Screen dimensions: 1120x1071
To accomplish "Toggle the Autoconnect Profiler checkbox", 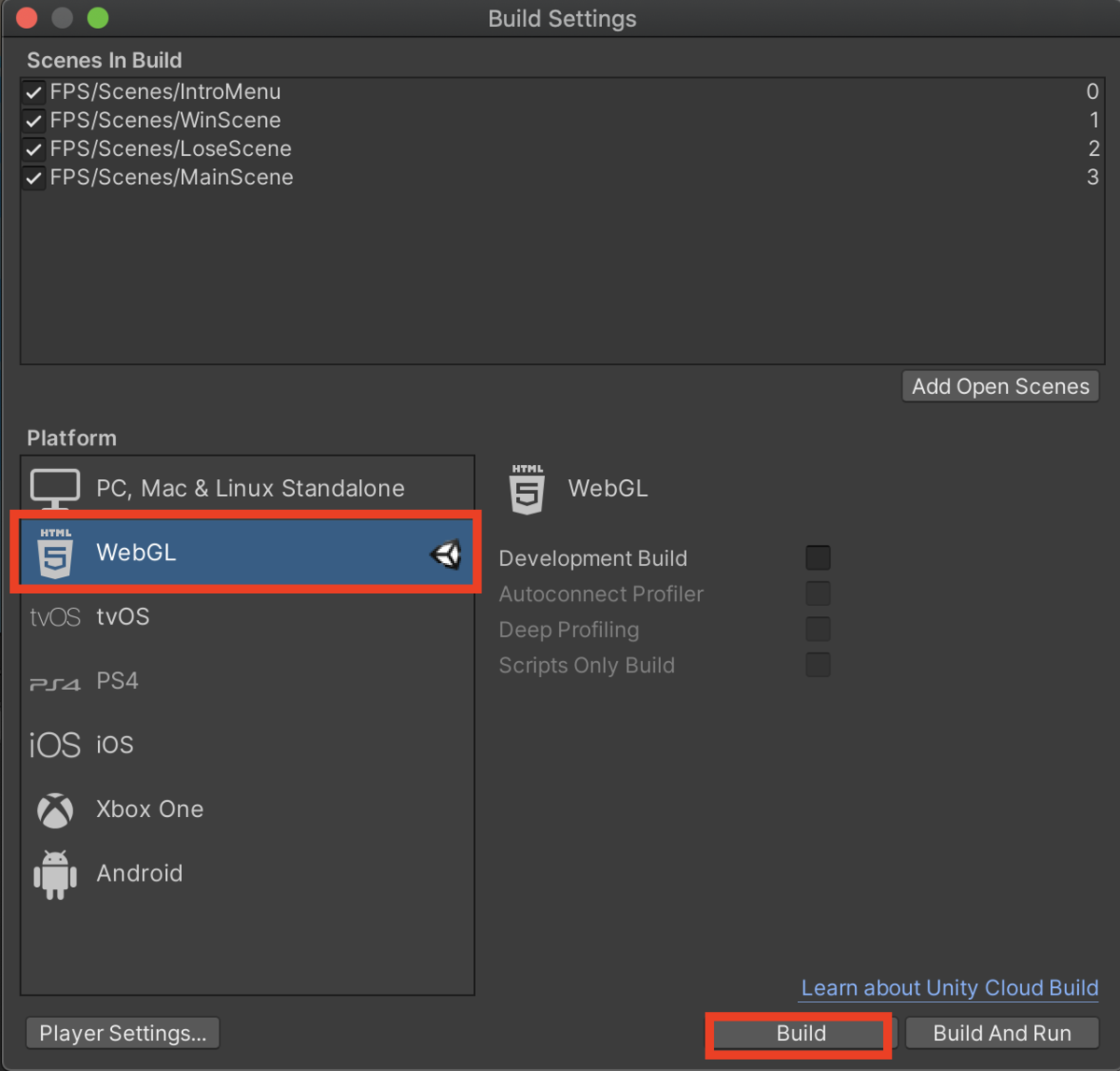I will [818, 594].
